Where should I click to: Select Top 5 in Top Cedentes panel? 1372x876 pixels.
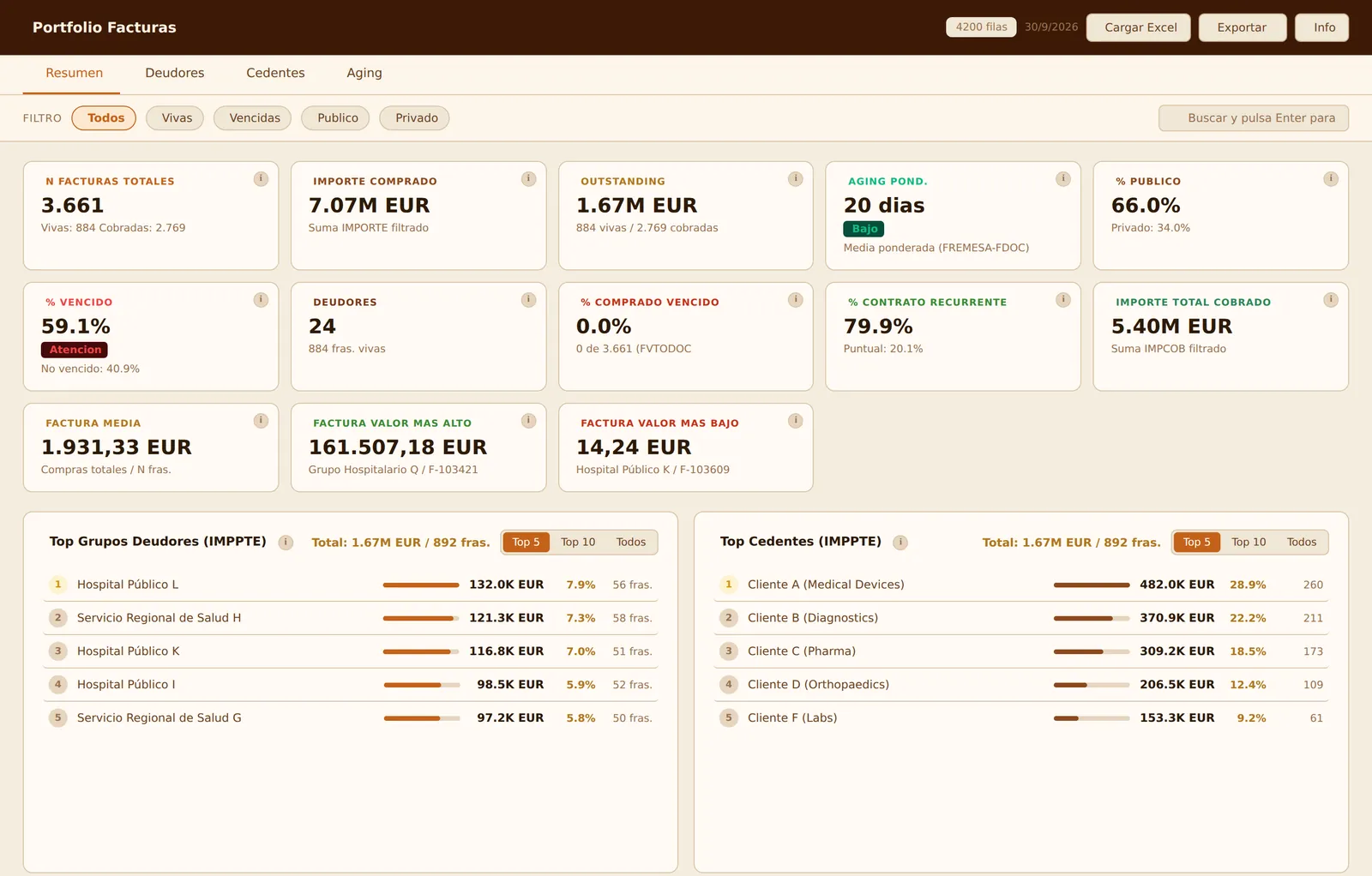(1196, 543)
